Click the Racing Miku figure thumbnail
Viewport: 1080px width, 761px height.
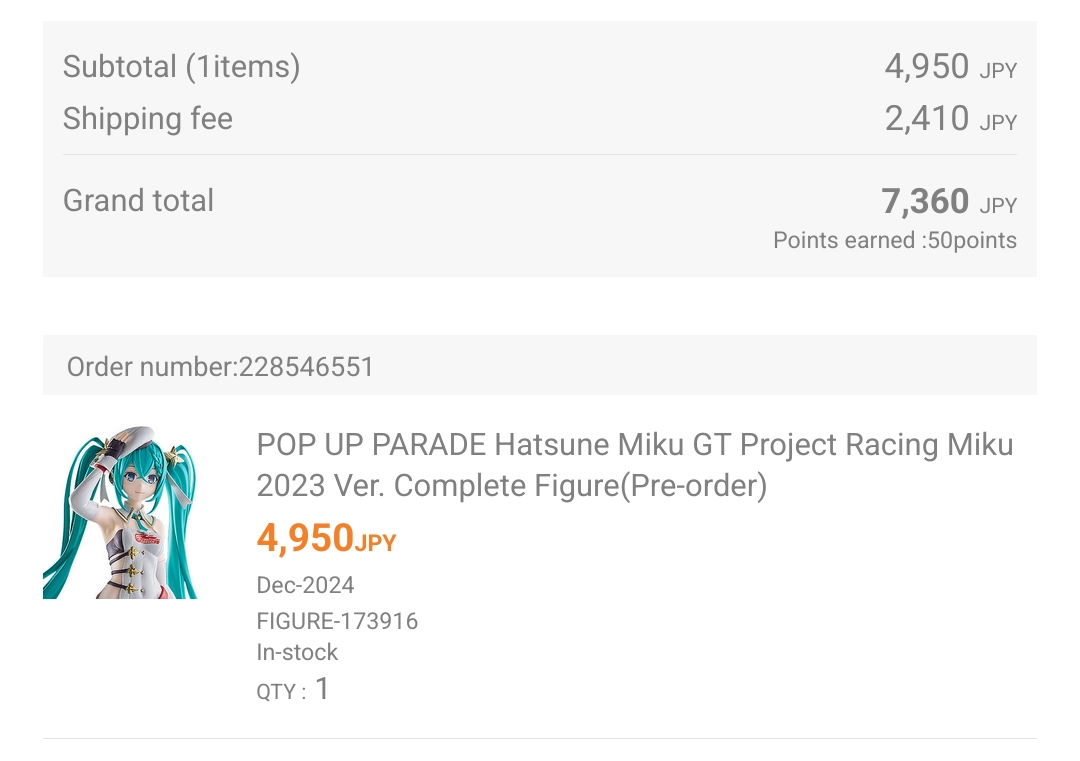pos(119,514)
